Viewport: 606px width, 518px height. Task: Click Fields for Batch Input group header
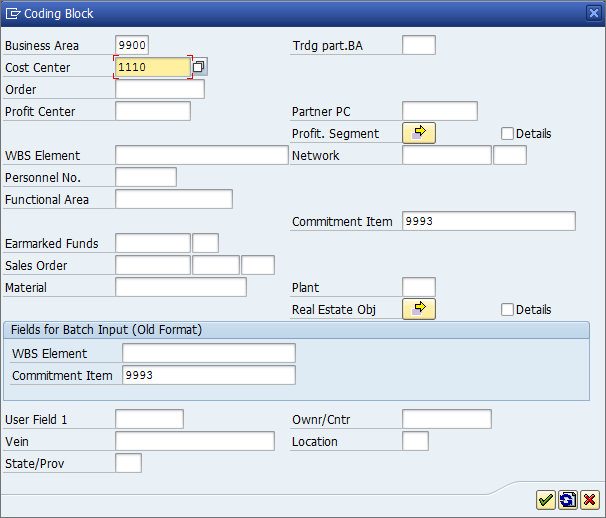(x=296, y=330)
